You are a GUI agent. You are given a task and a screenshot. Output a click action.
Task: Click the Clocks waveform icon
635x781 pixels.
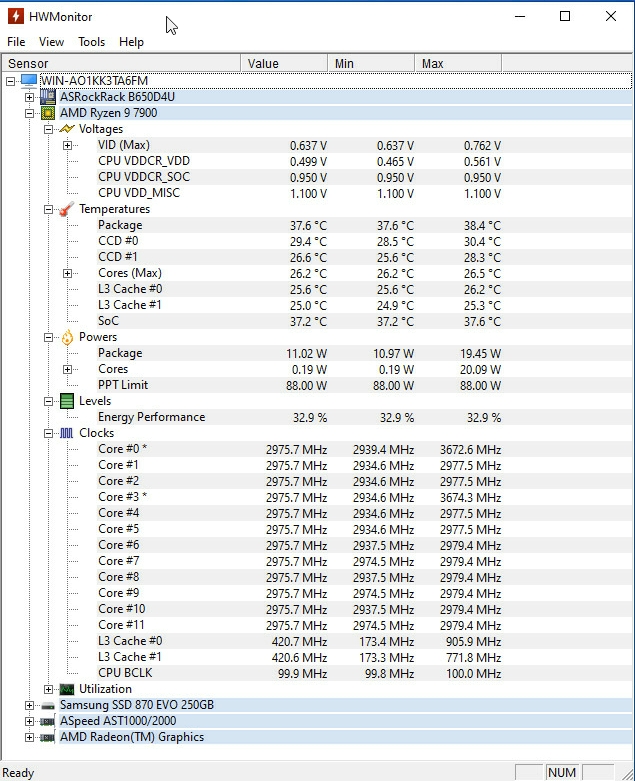click(x=67, y=433)
